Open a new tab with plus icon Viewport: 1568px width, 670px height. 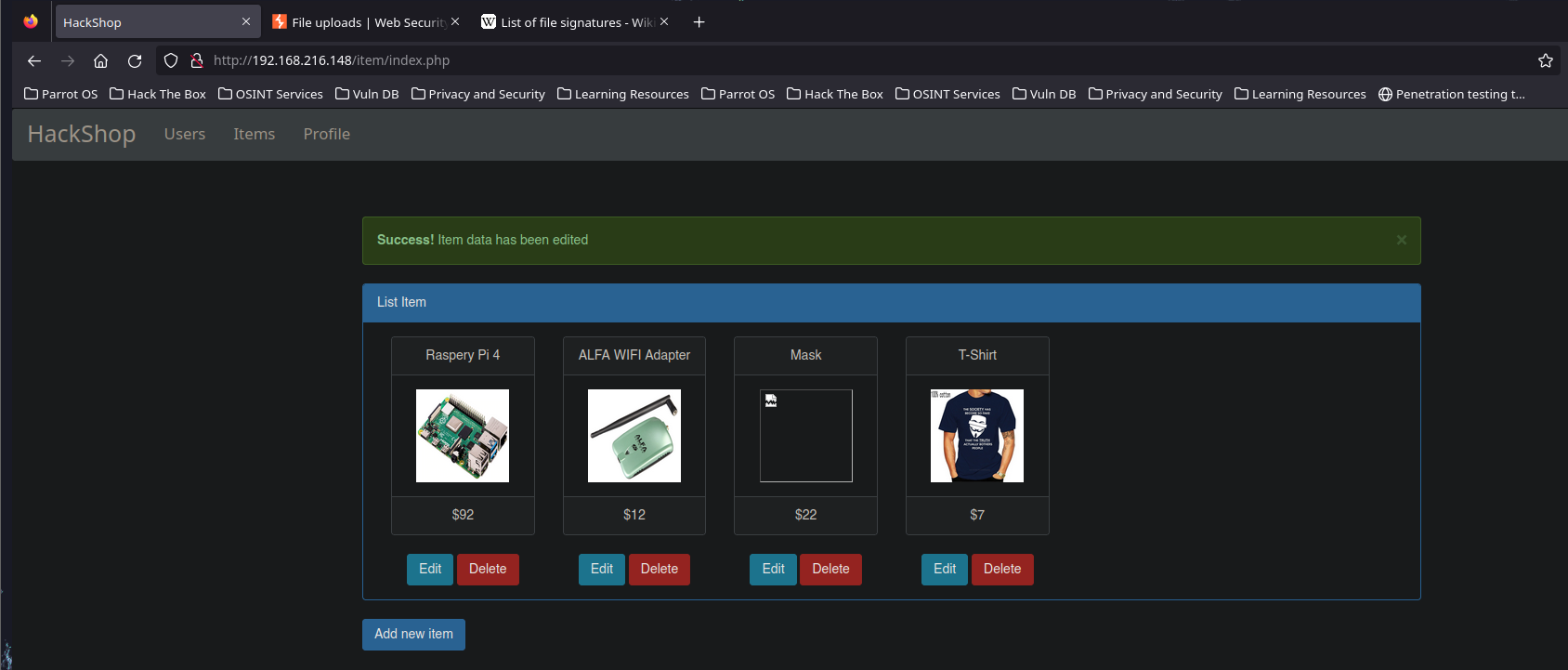point(699,22)
